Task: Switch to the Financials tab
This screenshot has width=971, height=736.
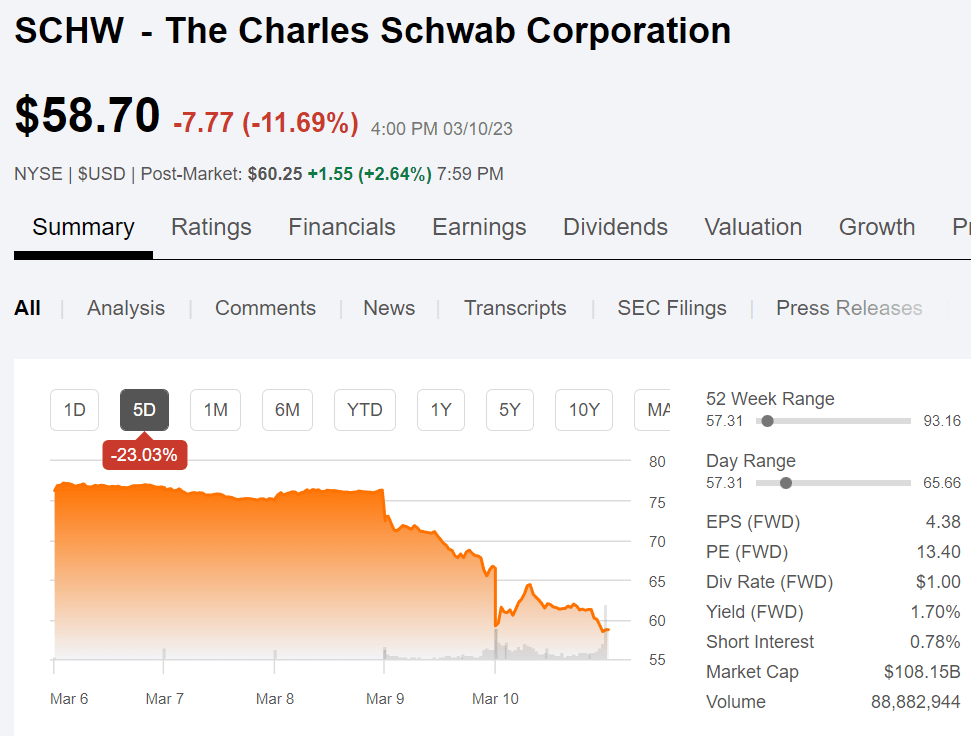Action: (342, 227)
